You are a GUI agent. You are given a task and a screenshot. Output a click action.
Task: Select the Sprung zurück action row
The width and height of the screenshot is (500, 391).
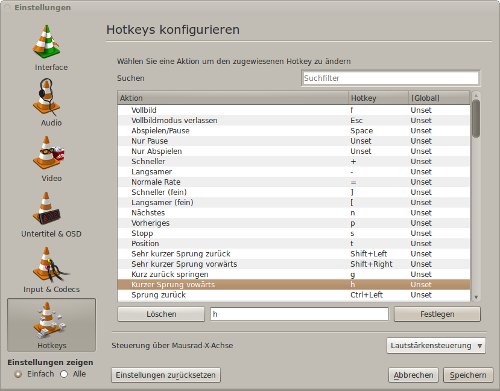[x=294, y=295]
